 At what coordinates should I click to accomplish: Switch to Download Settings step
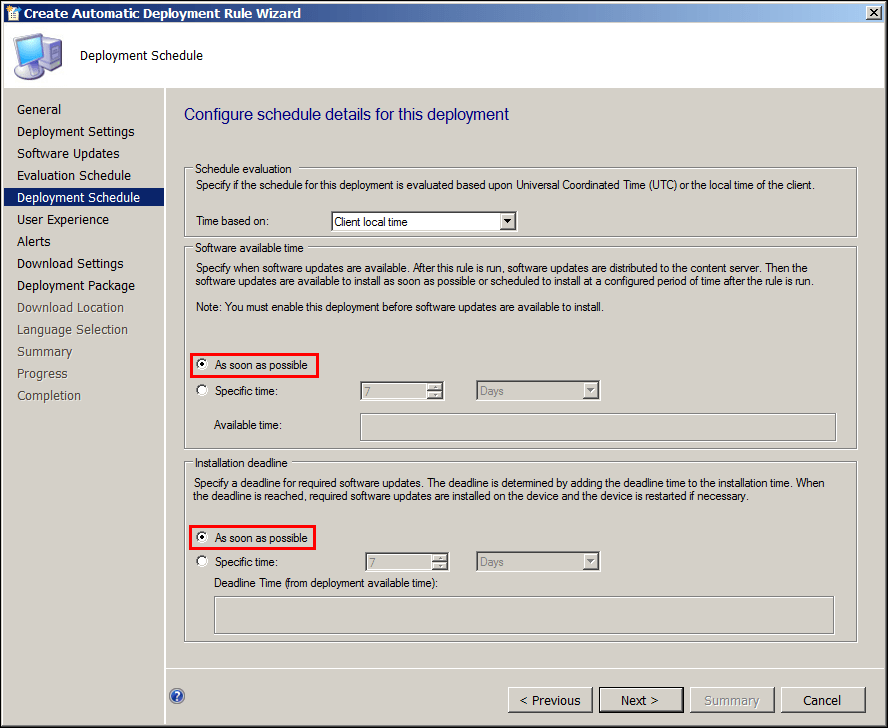pos(70,264)
